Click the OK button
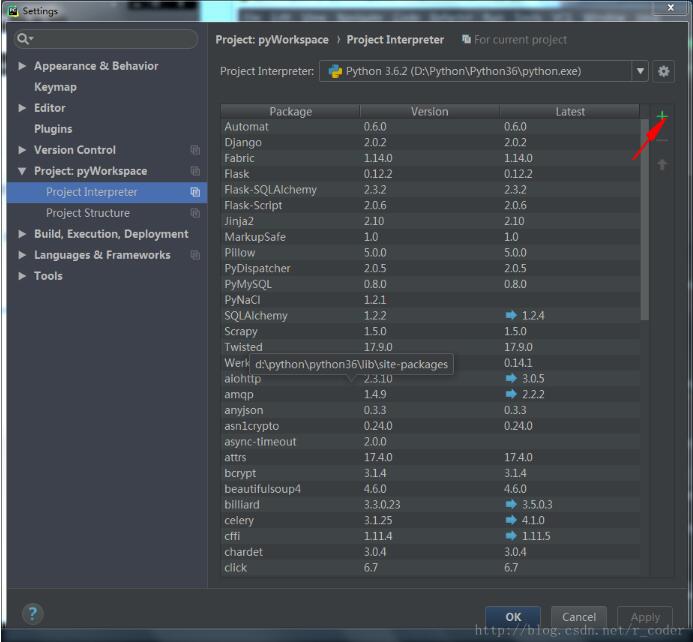The width and height of the screenshot is (693, 642). (513, 617)
